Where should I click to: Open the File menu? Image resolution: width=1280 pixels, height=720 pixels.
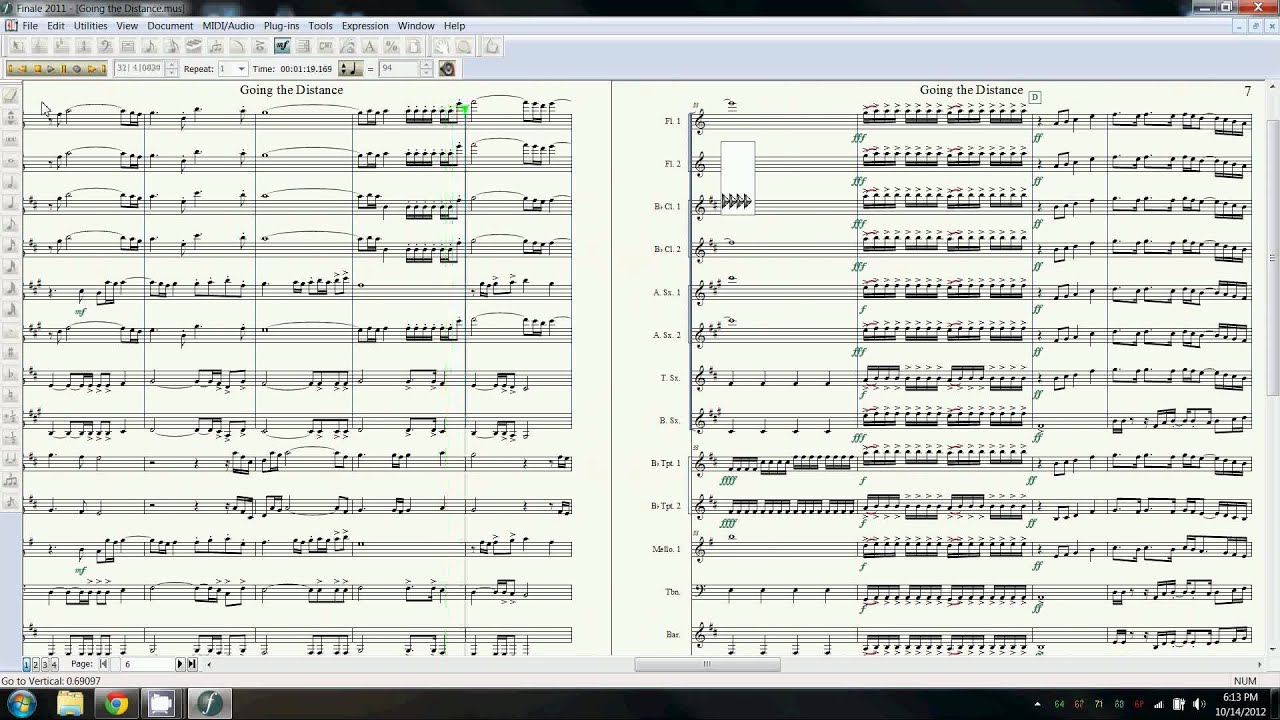[x=30, y=25]
